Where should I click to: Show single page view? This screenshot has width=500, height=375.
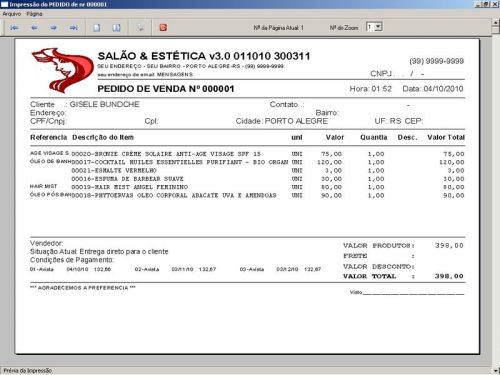[x=97, y=28]
